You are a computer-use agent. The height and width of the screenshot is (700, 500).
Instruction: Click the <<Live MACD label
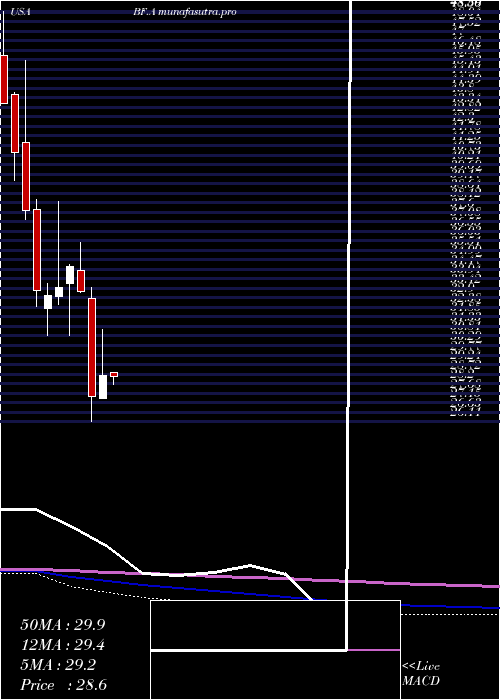[x=421, y=674]
